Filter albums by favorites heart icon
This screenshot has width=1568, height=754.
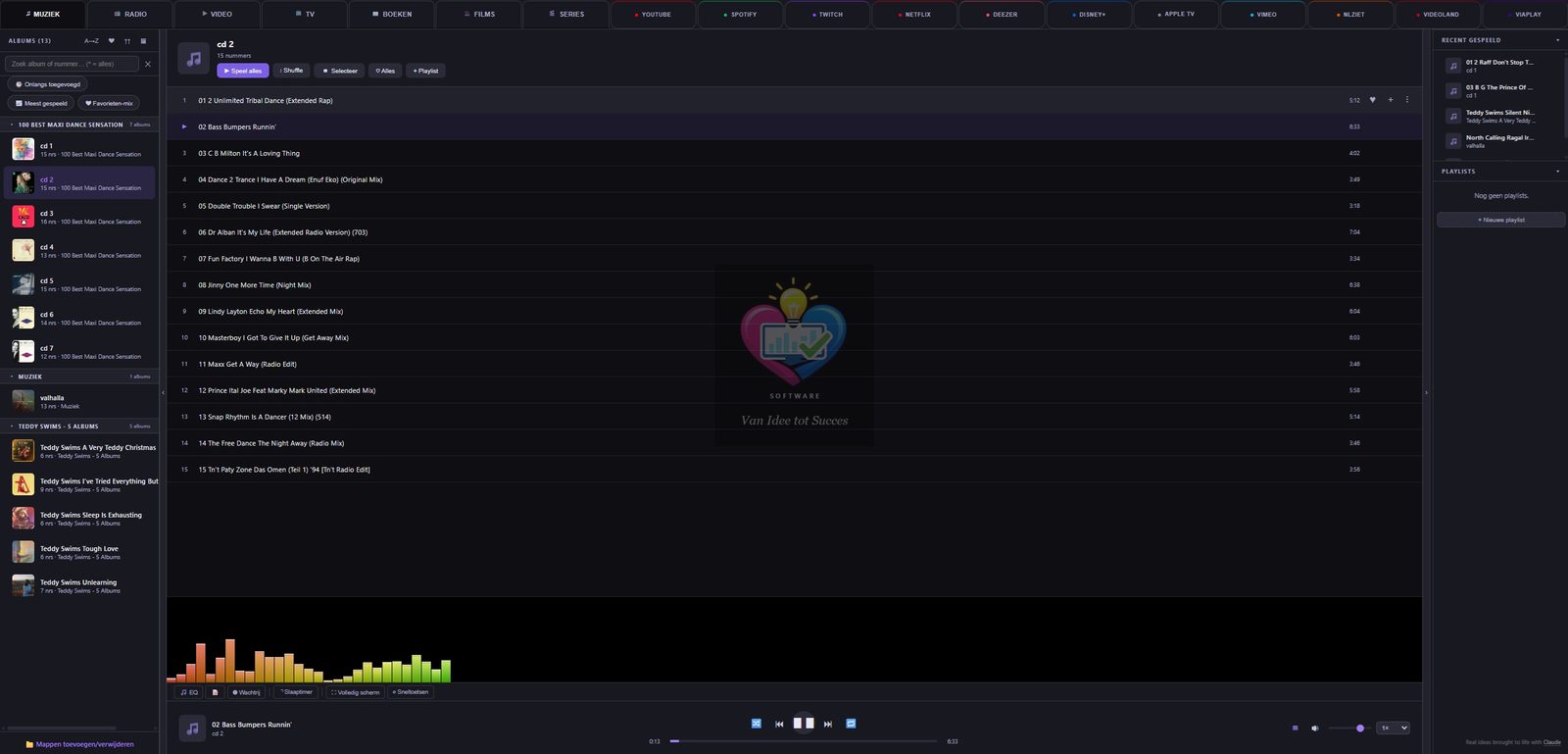[x=112, y=41]
